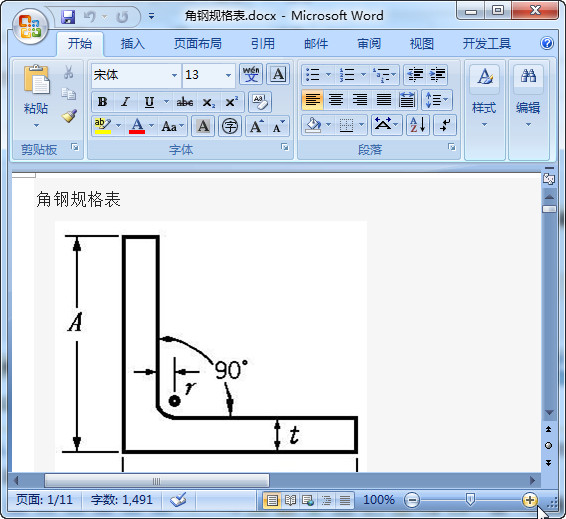
Task: Go to the 审阅 tab
Action: [x=369, y=44]
